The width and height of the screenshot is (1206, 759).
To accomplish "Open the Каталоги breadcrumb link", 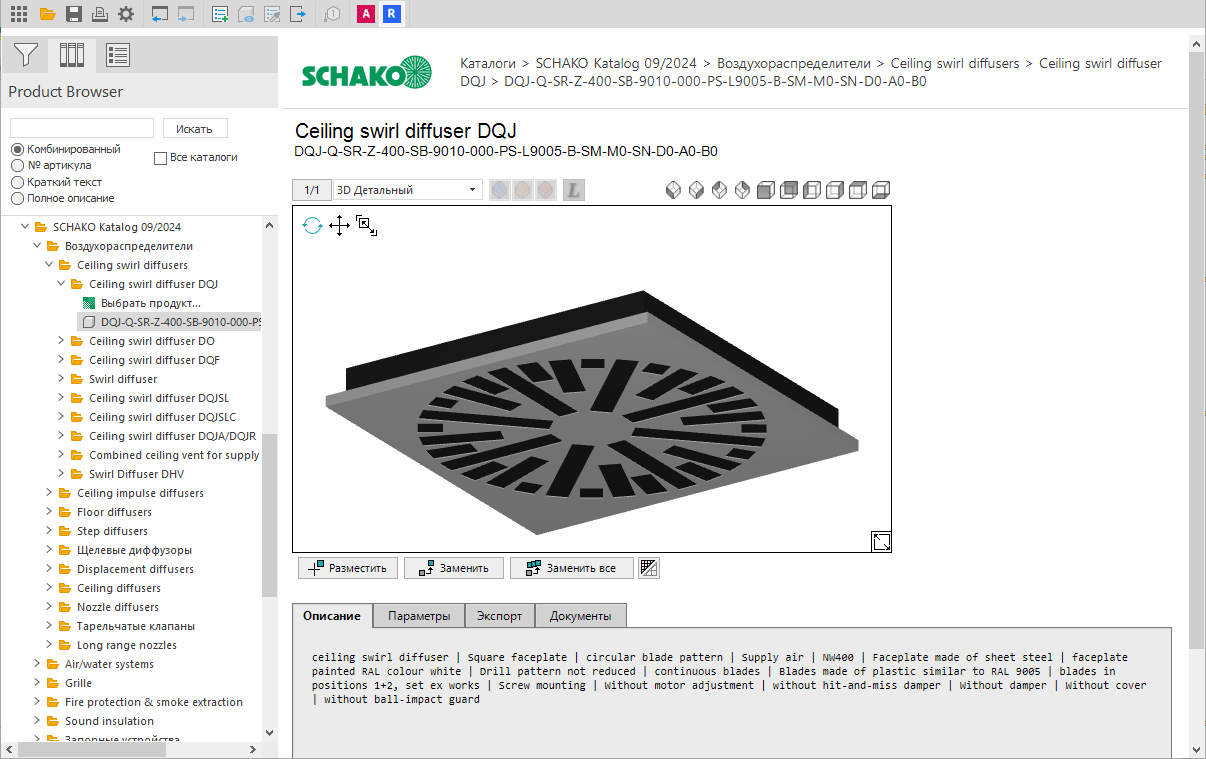I will pyautogui.click(x=488, y=63).
